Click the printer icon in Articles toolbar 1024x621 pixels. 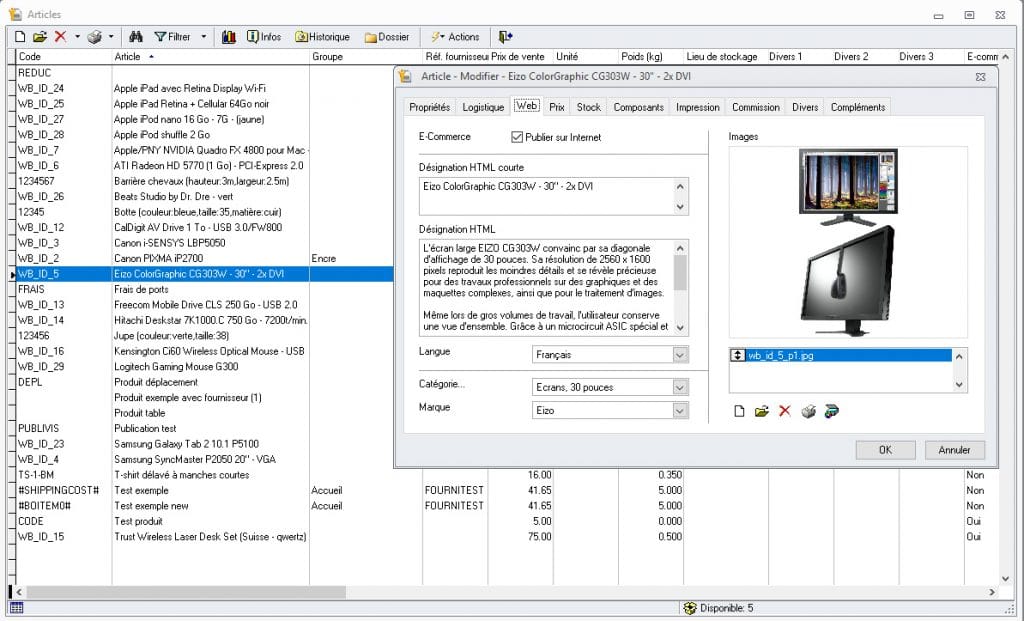pos(95,37)
